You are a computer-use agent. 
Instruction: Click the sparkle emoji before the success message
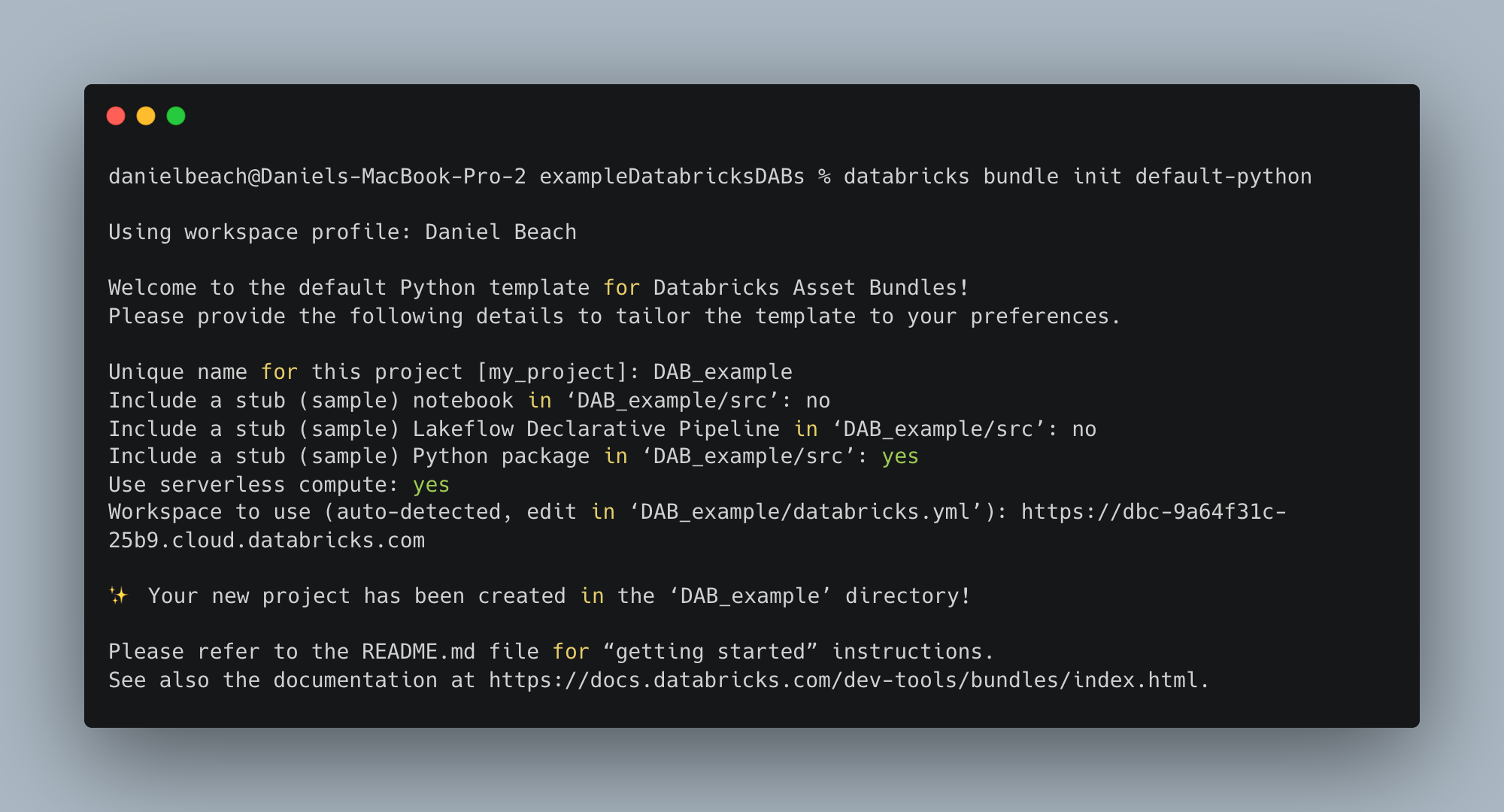point(120,595)
